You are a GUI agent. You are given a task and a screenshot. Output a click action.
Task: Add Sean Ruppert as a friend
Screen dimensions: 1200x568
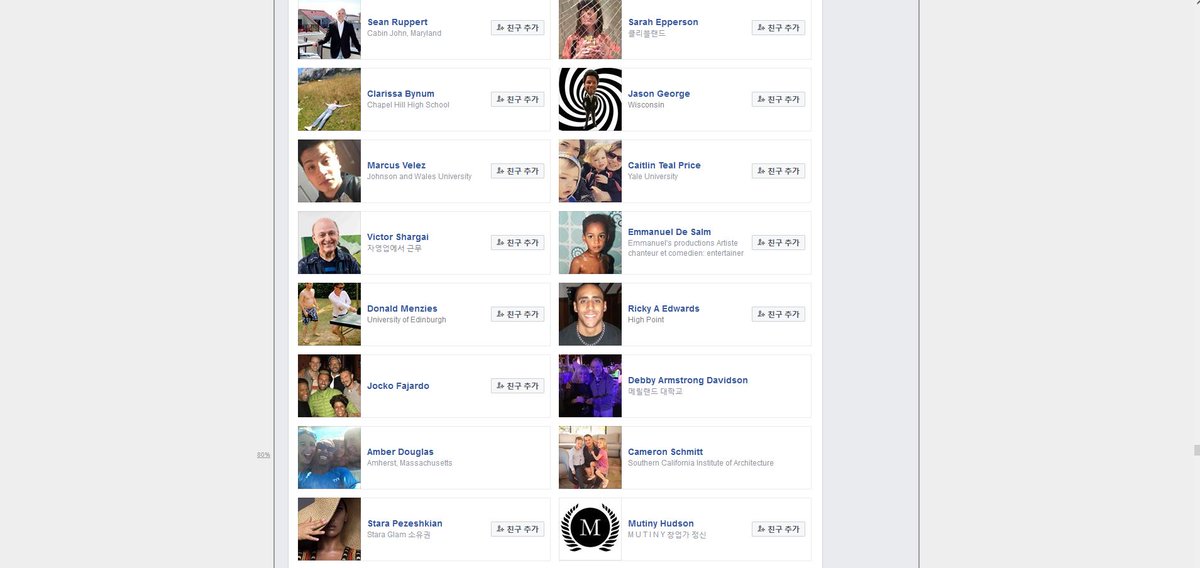coord(517,28)
